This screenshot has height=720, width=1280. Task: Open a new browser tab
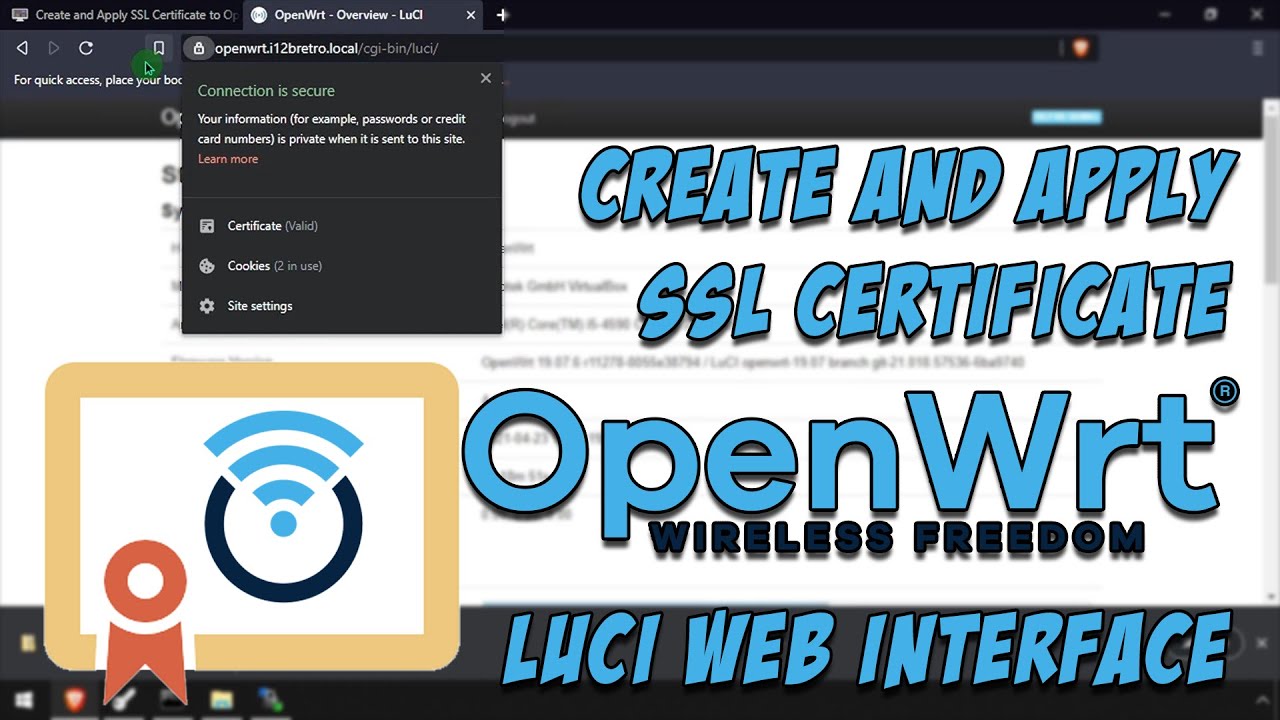tap(502, 15)
